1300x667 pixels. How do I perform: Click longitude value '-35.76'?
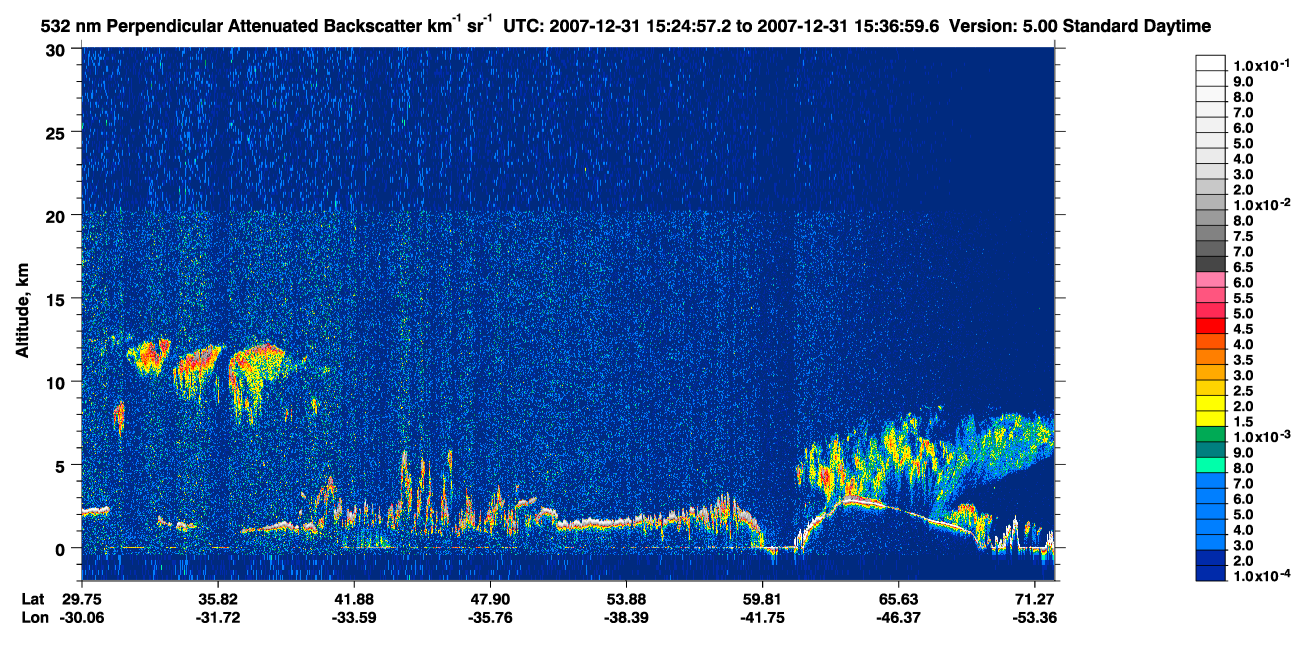(x=490, y=617)
